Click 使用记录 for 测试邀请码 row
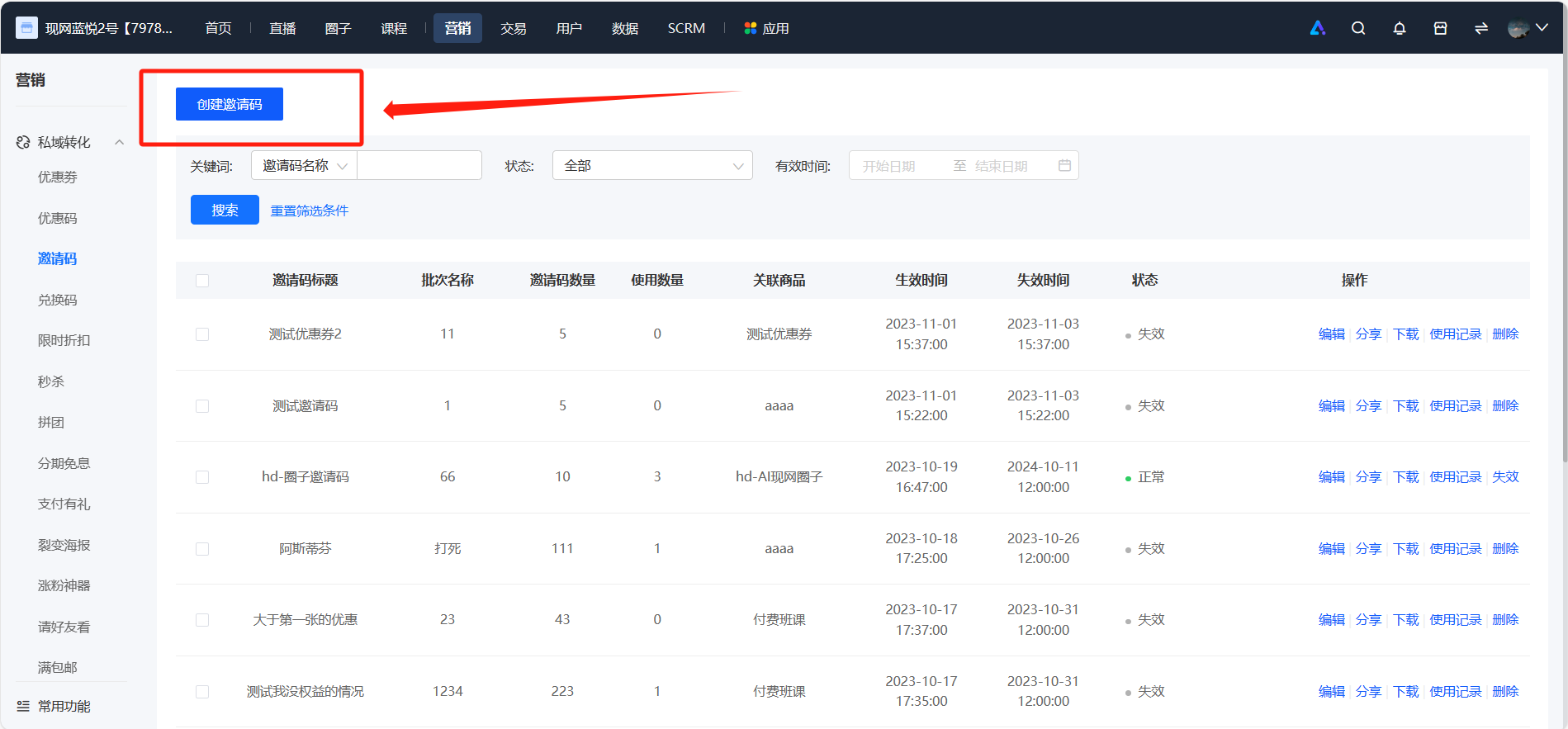The image size is (1568, 729). tap(1456, 406)
